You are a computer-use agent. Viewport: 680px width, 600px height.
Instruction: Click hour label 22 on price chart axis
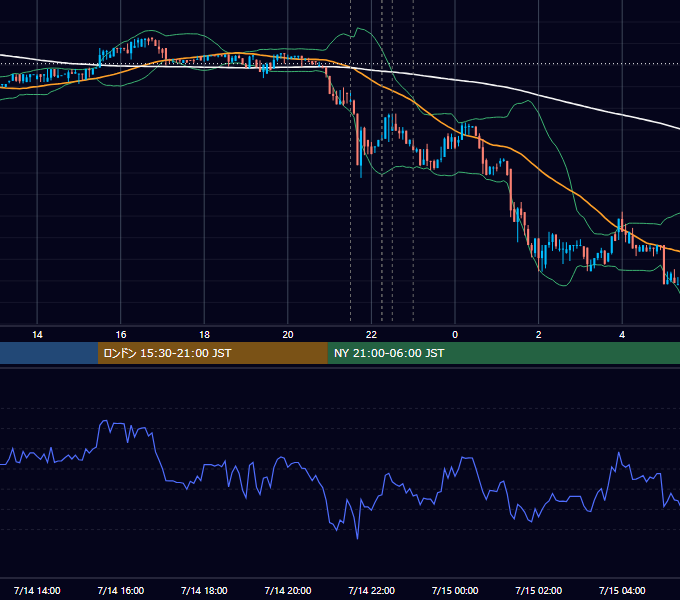pos(372,335)
